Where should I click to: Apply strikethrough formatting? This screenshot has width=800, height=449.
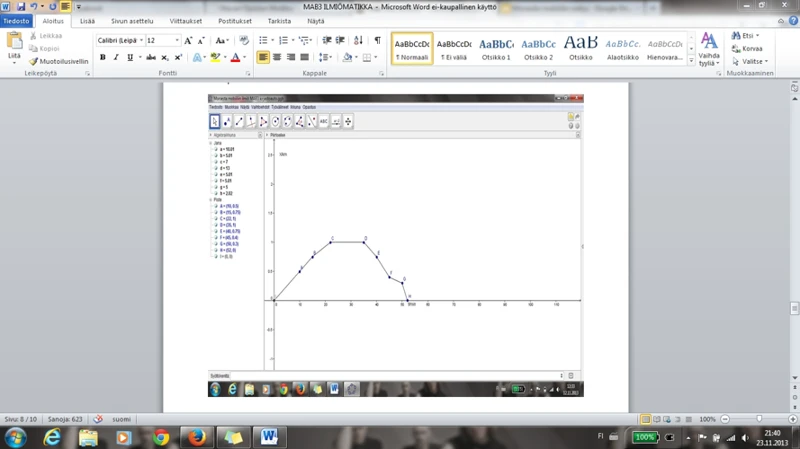(x=151, y=58)
